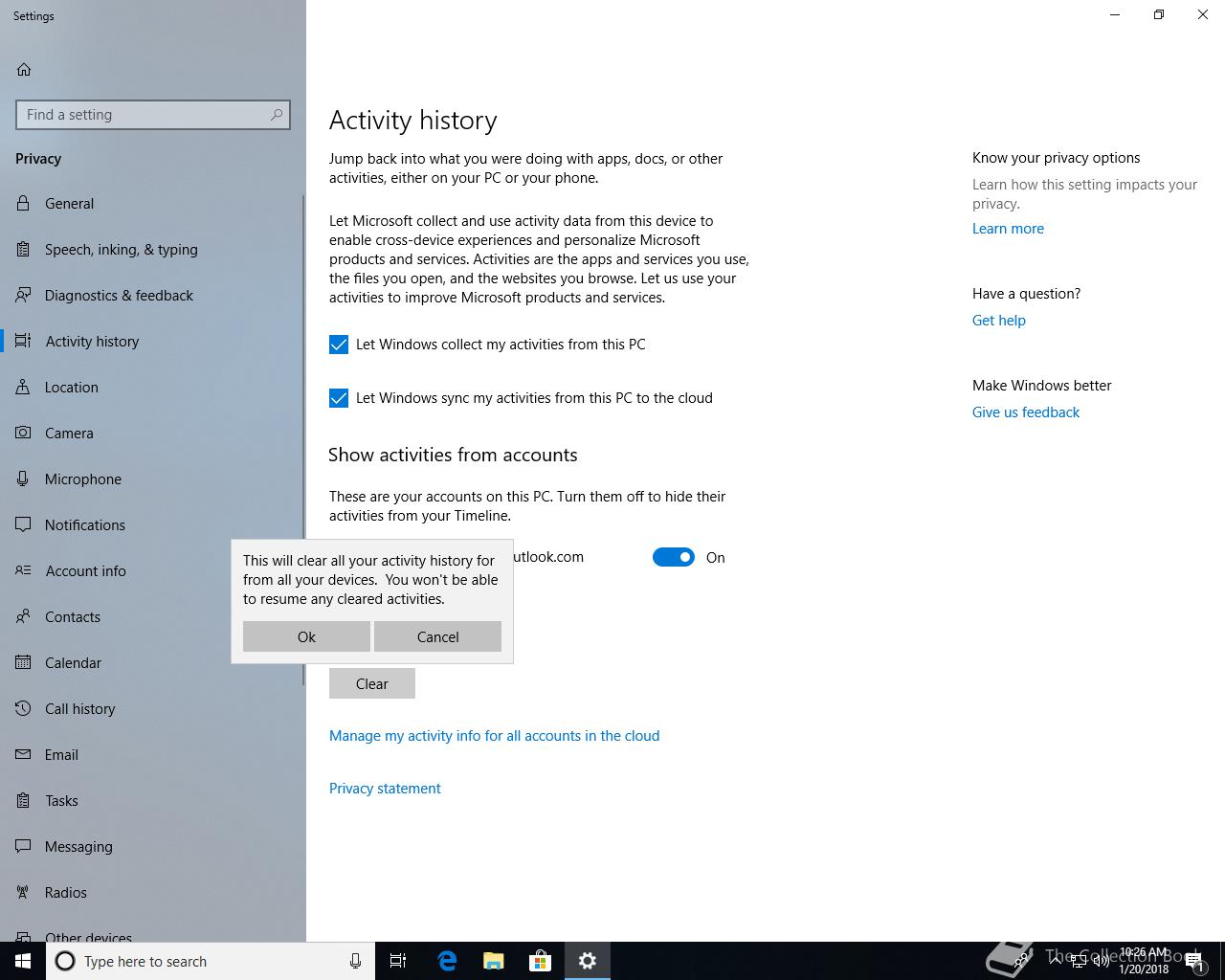
Task: Click the General lock icon
Action: (x=23, y=203)
